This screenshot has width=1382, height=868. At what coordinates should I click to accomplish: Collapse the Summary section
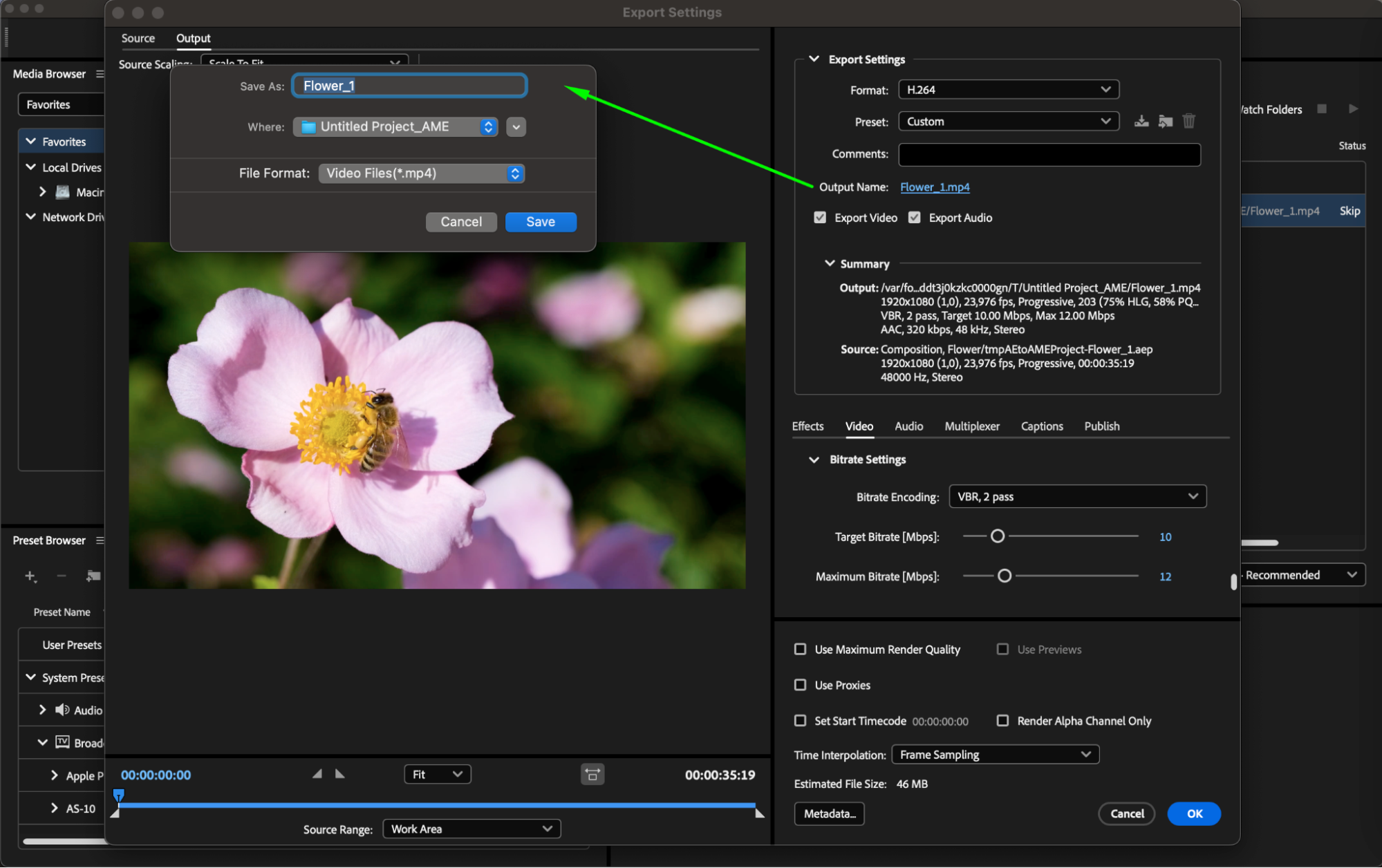click(x=830, y=264)
